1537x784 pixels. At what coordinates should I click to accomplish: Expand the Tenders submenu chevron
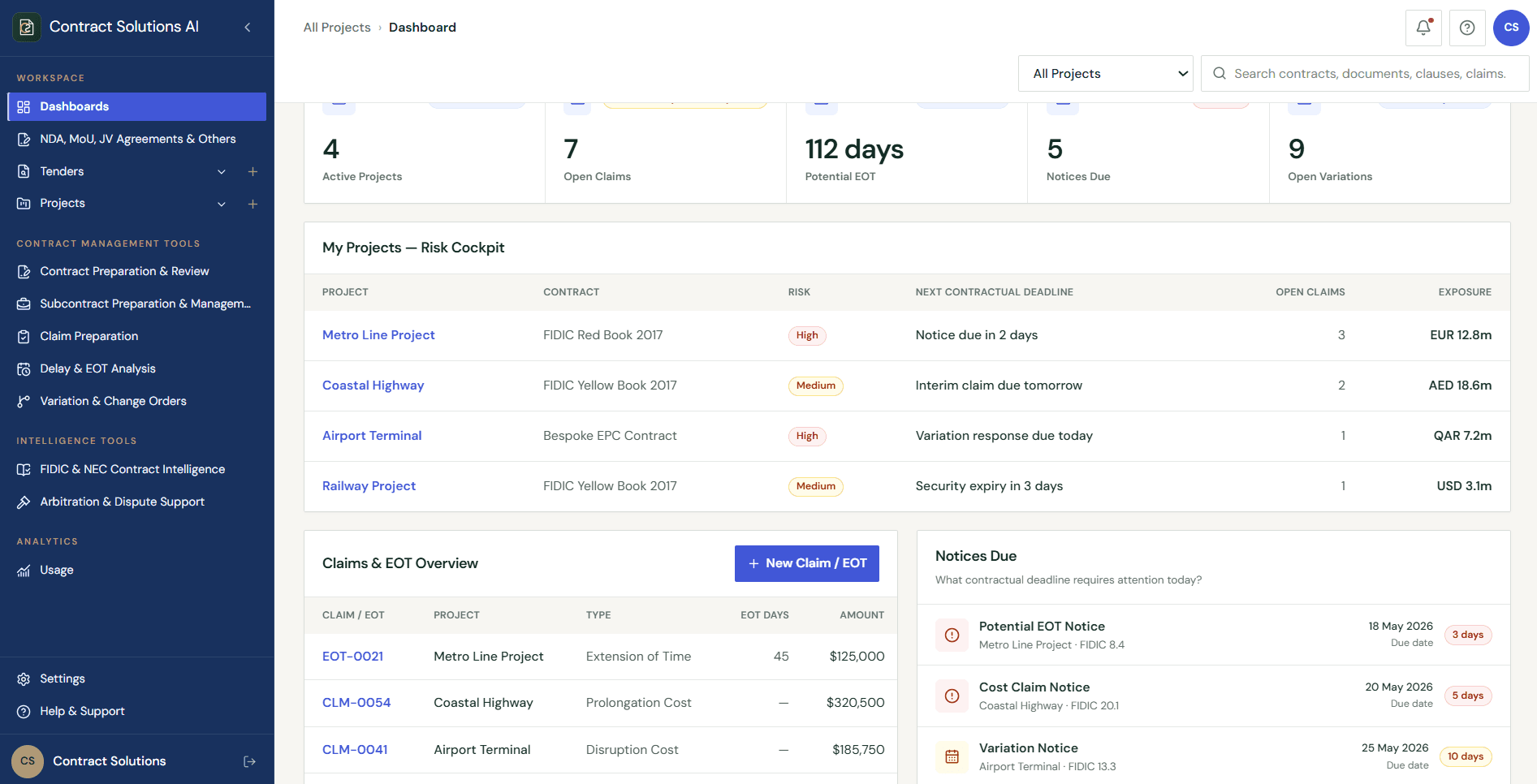(x=222, y=172)
